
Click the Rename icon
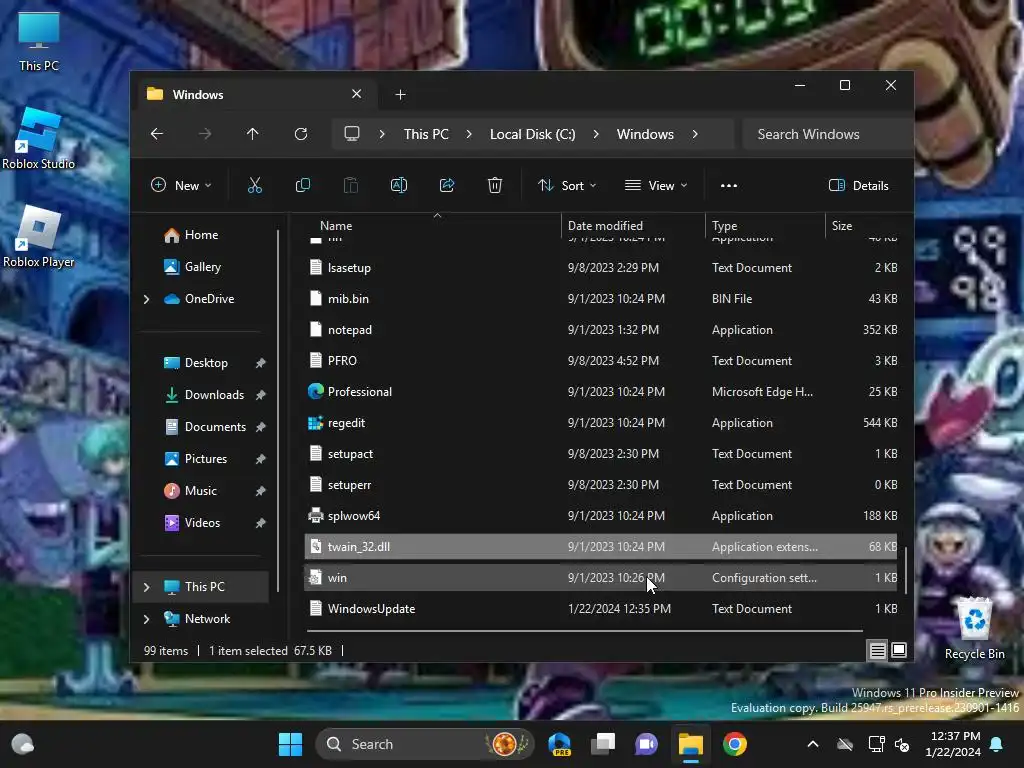(398, 185)
